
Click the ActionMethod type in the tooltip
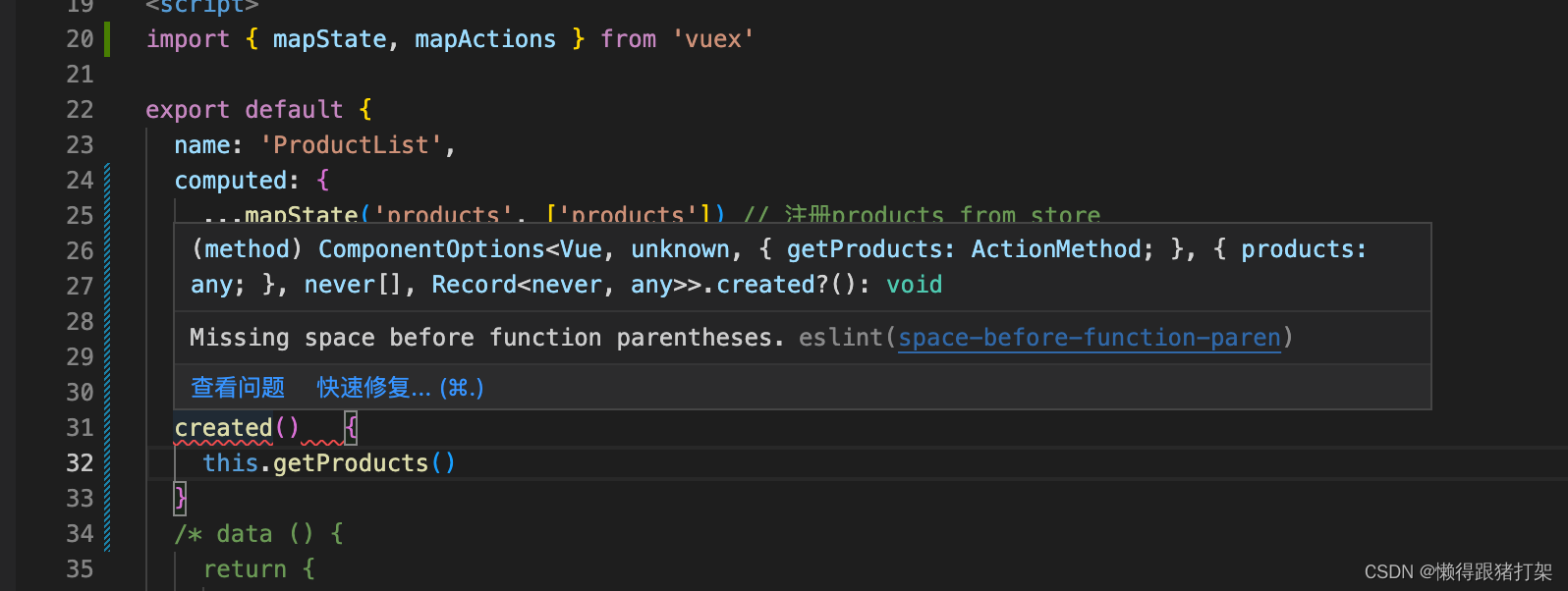coord(1055,248)
